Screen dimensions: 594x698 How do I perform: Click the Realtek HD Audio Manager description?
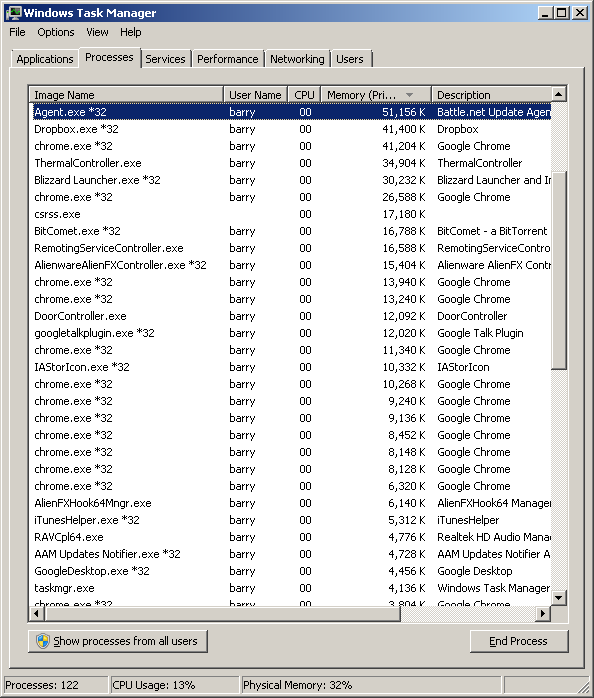pos(494,537)
